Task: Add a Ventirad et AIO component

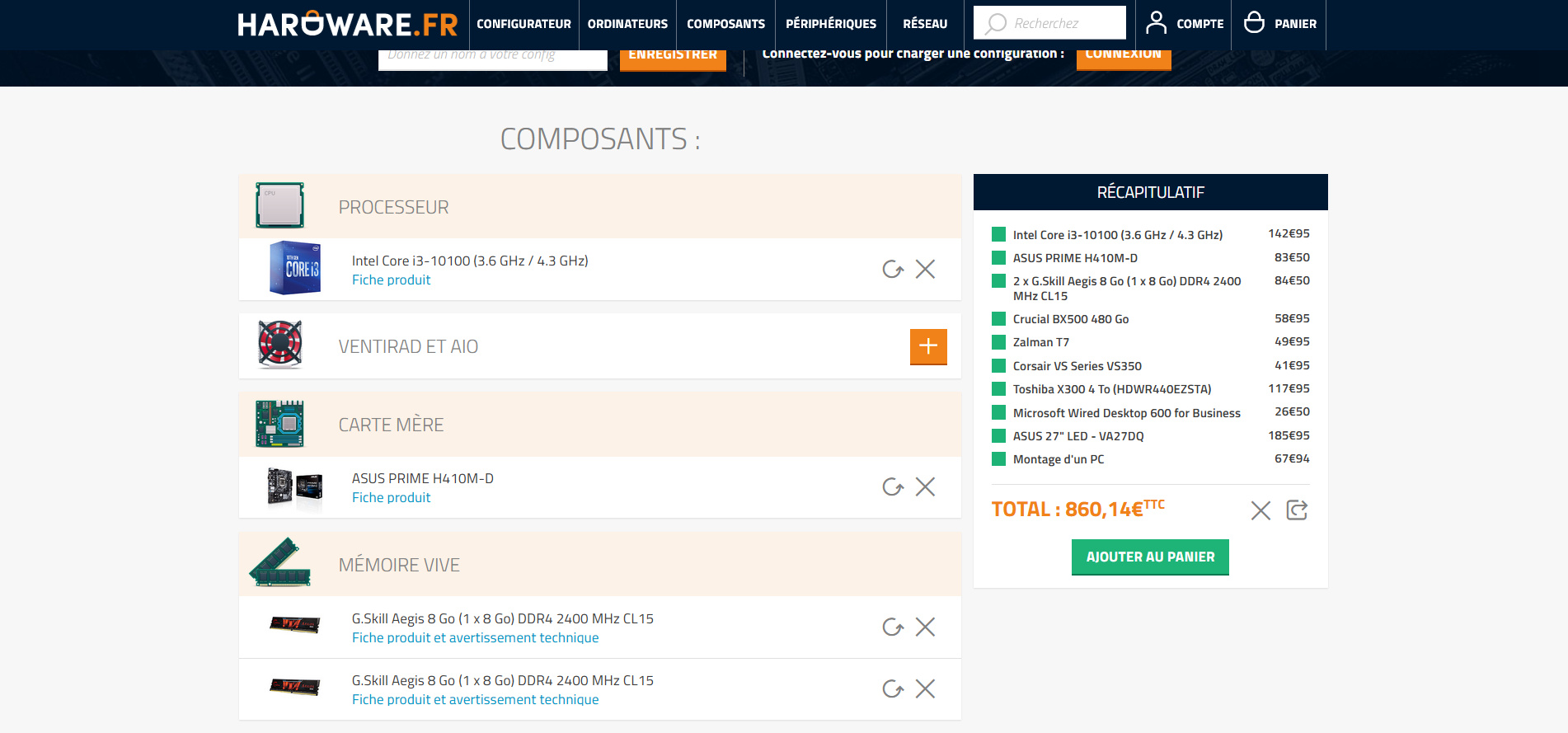Action: point(928,346)
